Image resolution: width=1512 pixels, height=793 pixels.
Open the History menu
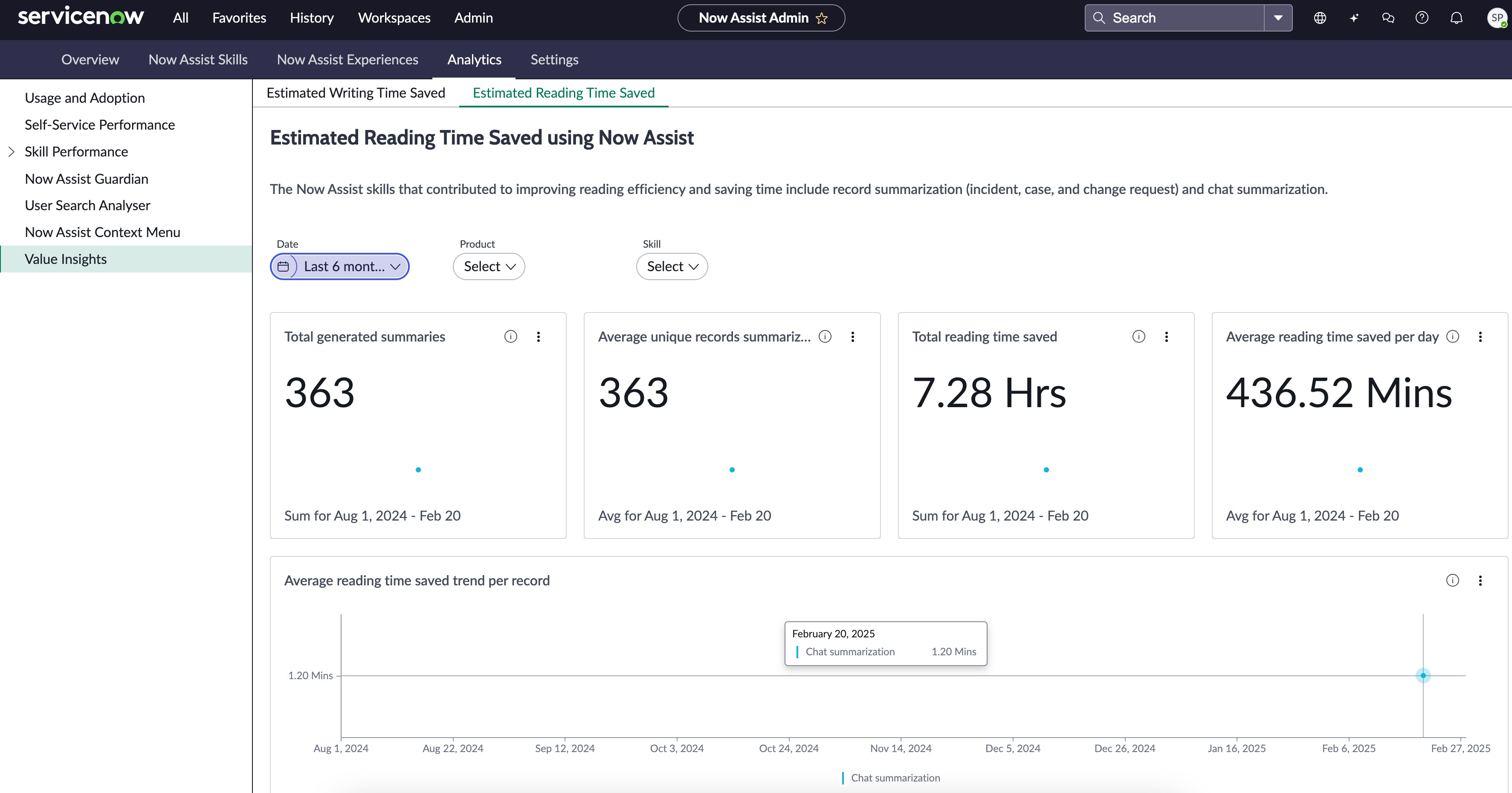(x=312, y=18)
